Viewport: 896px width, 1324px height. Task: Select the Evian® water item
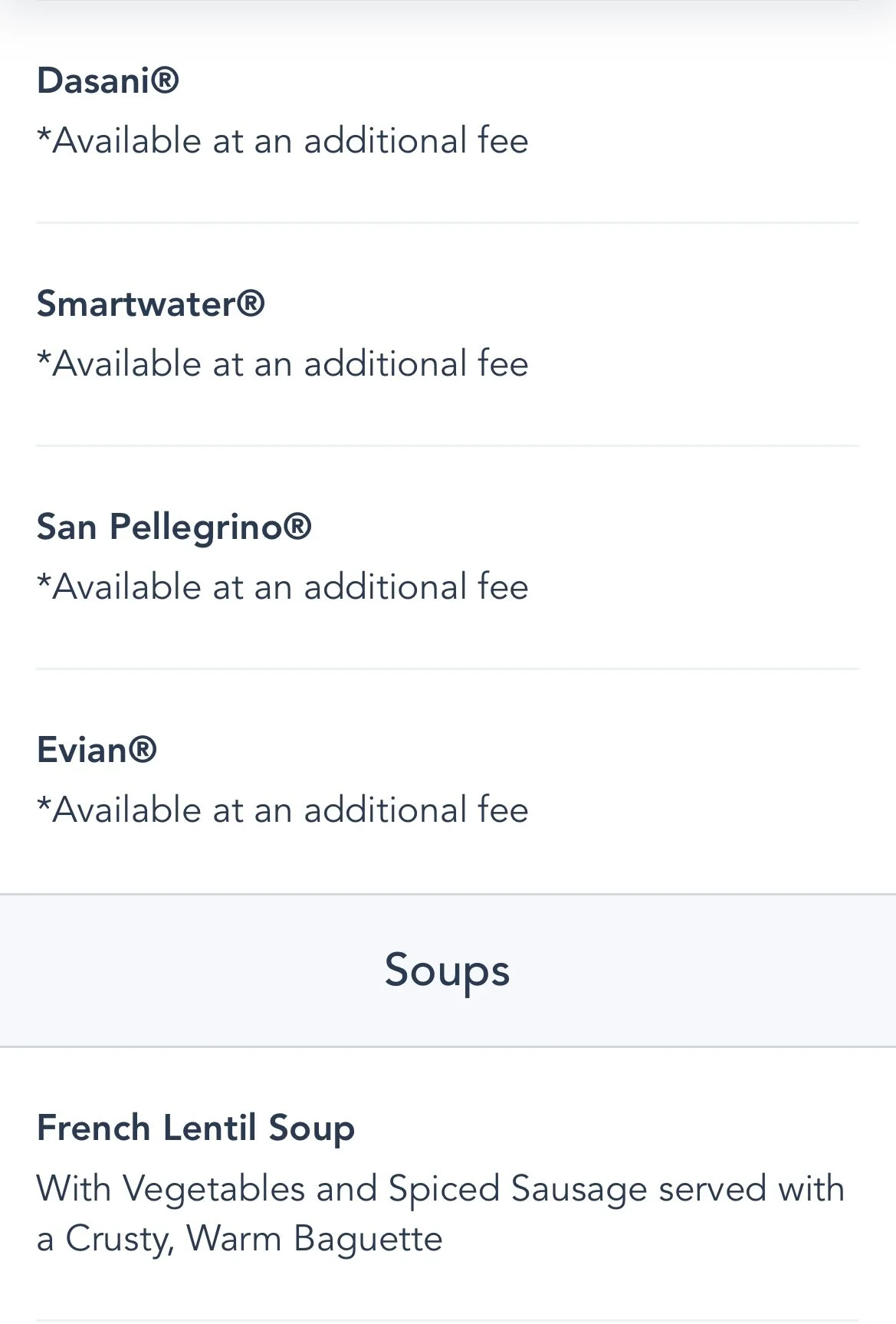tap(97, 750)
